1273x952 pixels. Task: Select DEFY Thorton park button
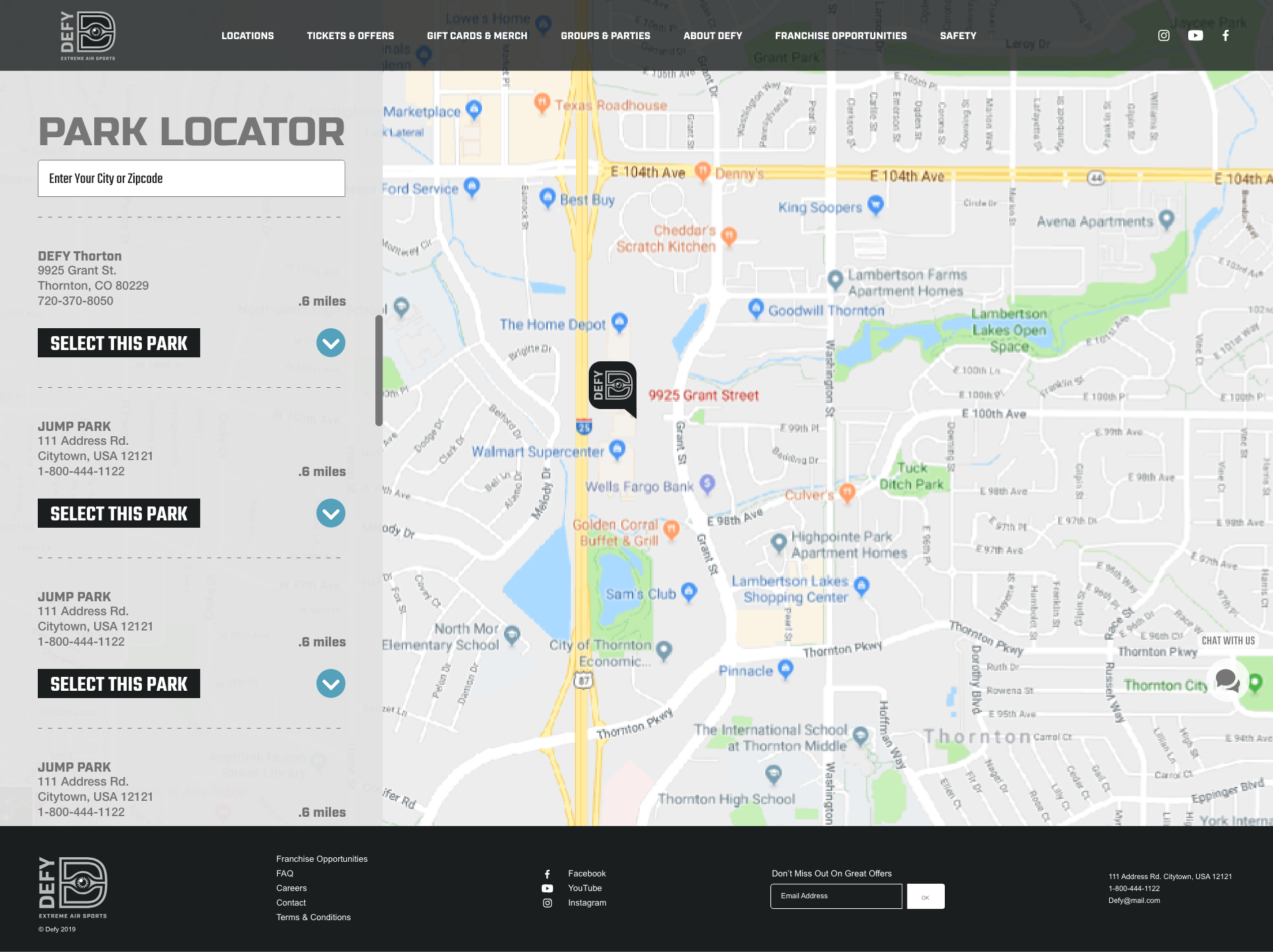119,343
